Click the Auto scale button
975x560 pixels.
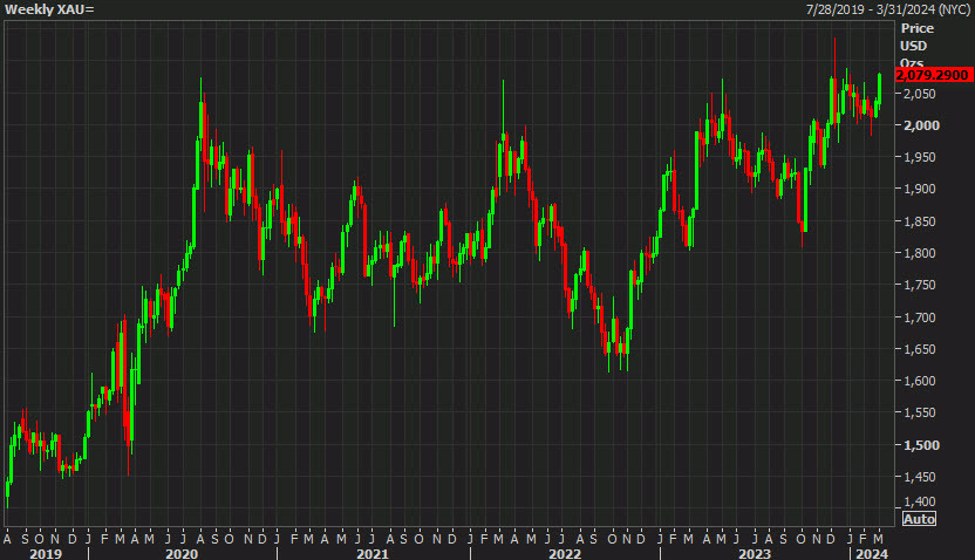pos(920,519)
